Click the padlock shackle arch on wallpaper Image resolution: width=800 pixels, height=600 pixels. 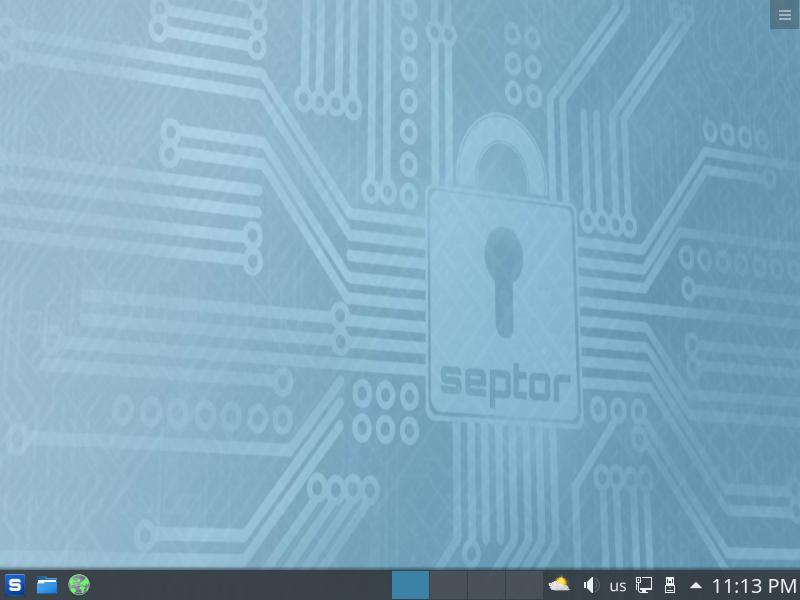click(x=504, y=140)
